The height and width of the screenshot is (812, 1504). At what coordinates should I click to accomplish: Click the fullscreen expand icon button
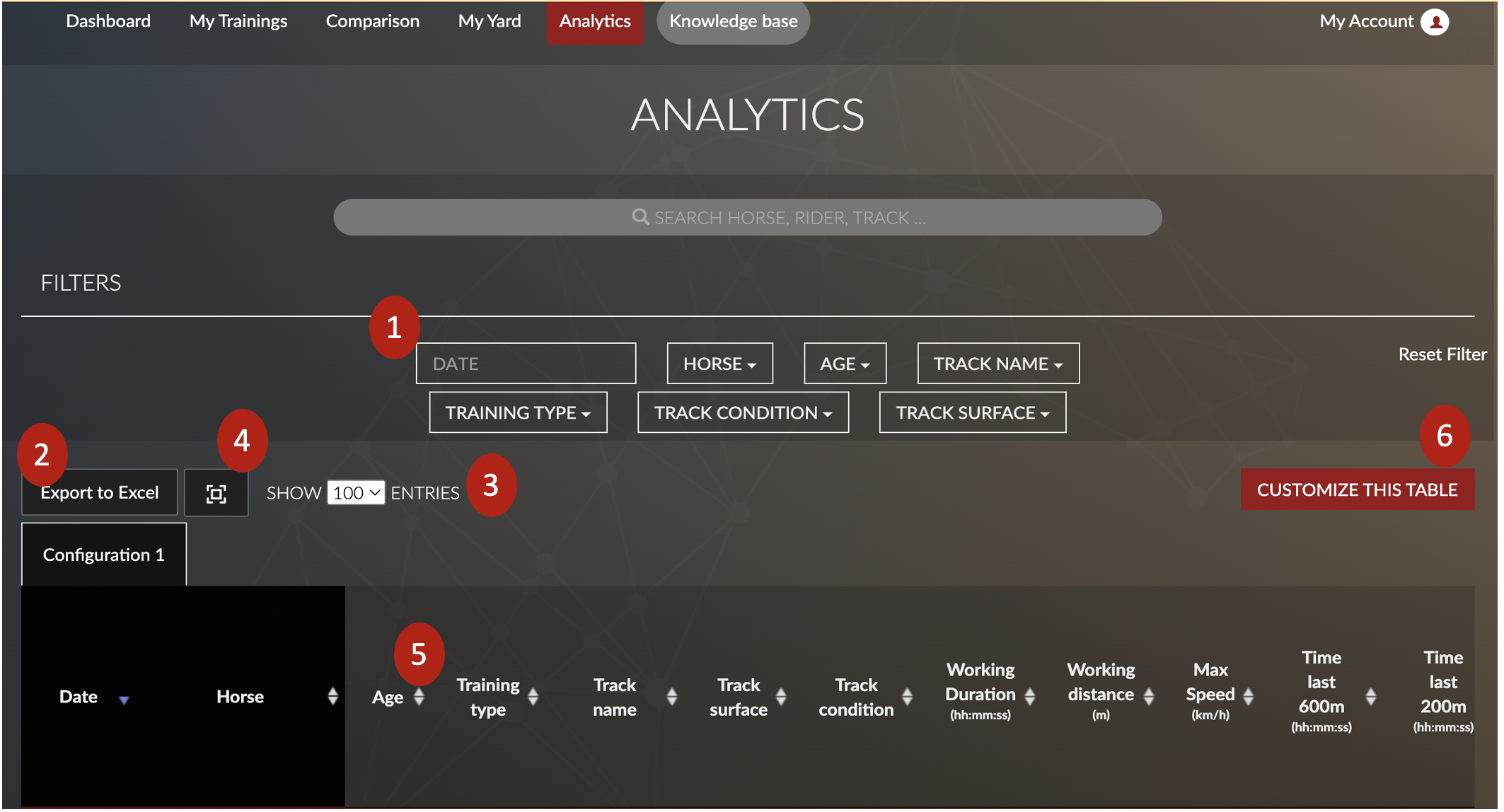click(216, 493)
